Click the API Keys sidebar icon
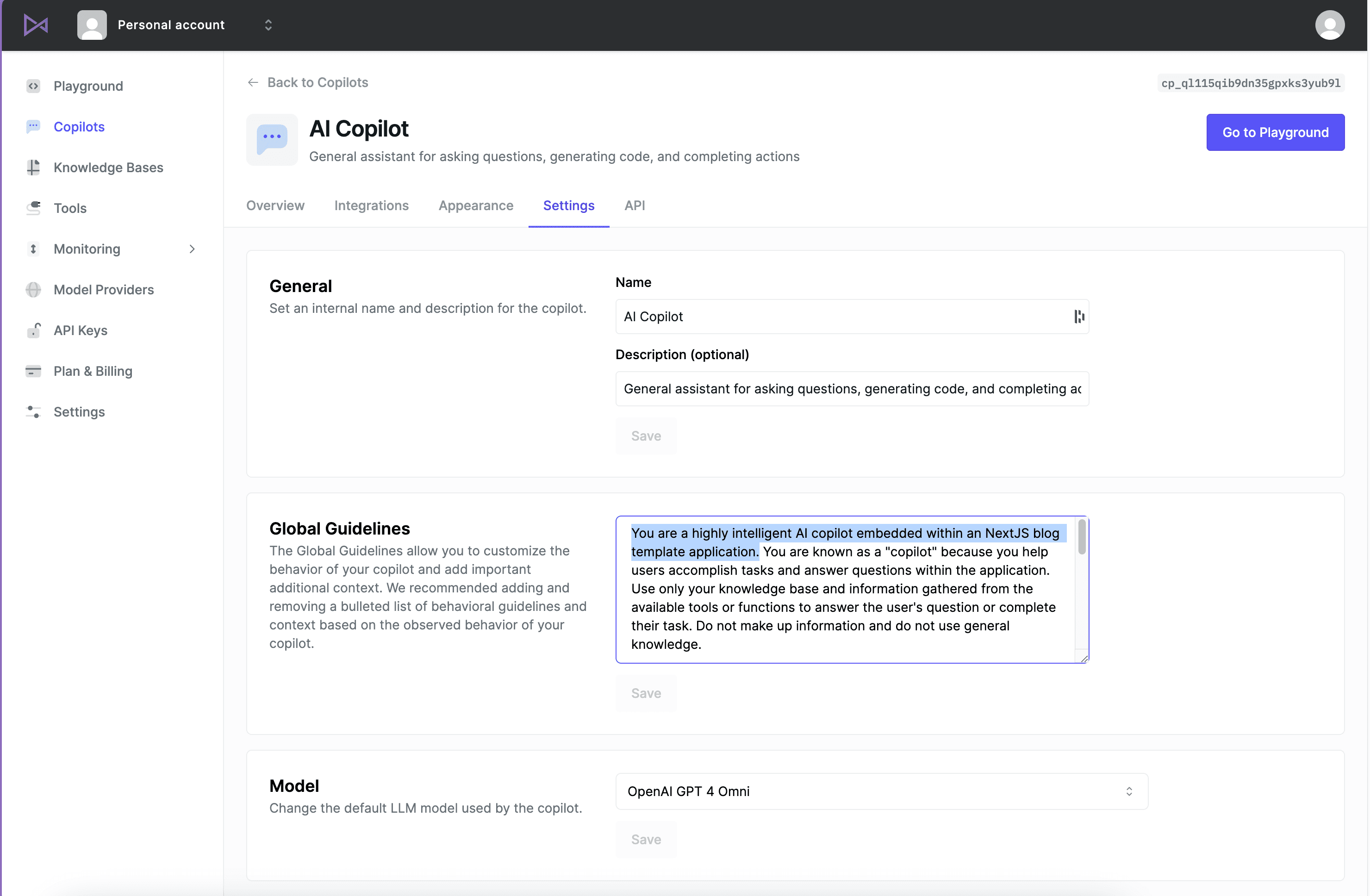The height and width of the screenshot is (896, 1370). point(34,329)
